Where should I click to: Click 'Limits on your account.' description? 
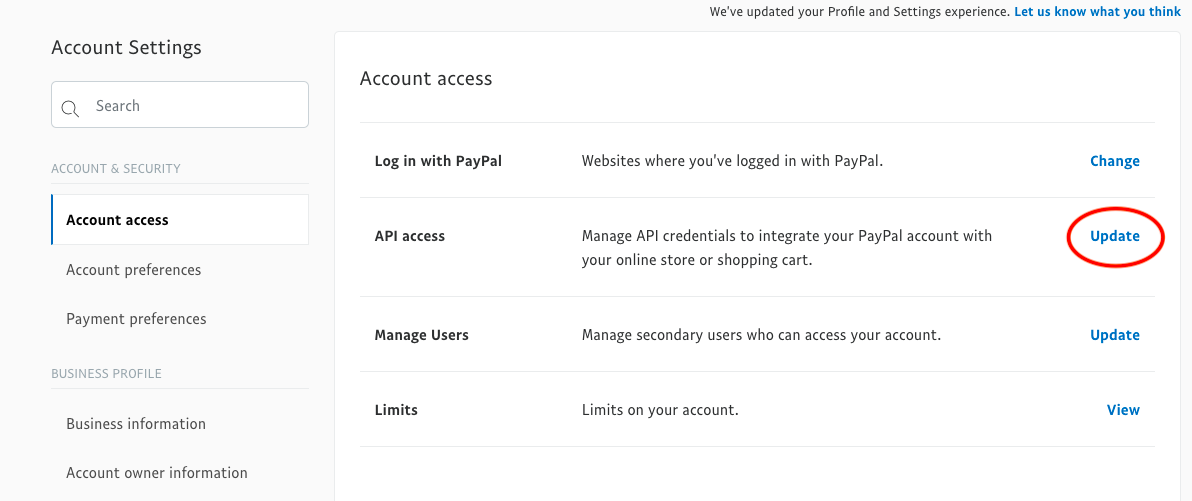tap(660, 410)
